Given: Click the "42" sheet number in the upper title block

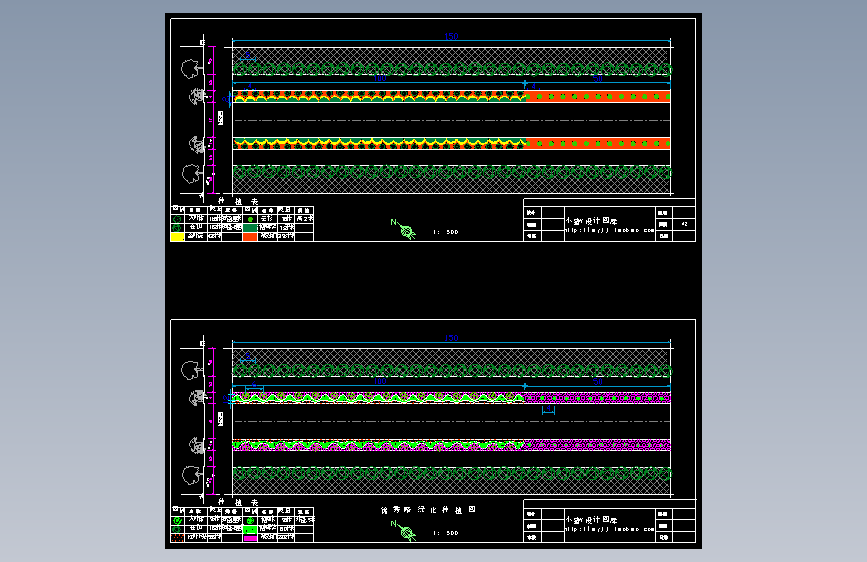Looking at the screenshot, I should point(685,224).
